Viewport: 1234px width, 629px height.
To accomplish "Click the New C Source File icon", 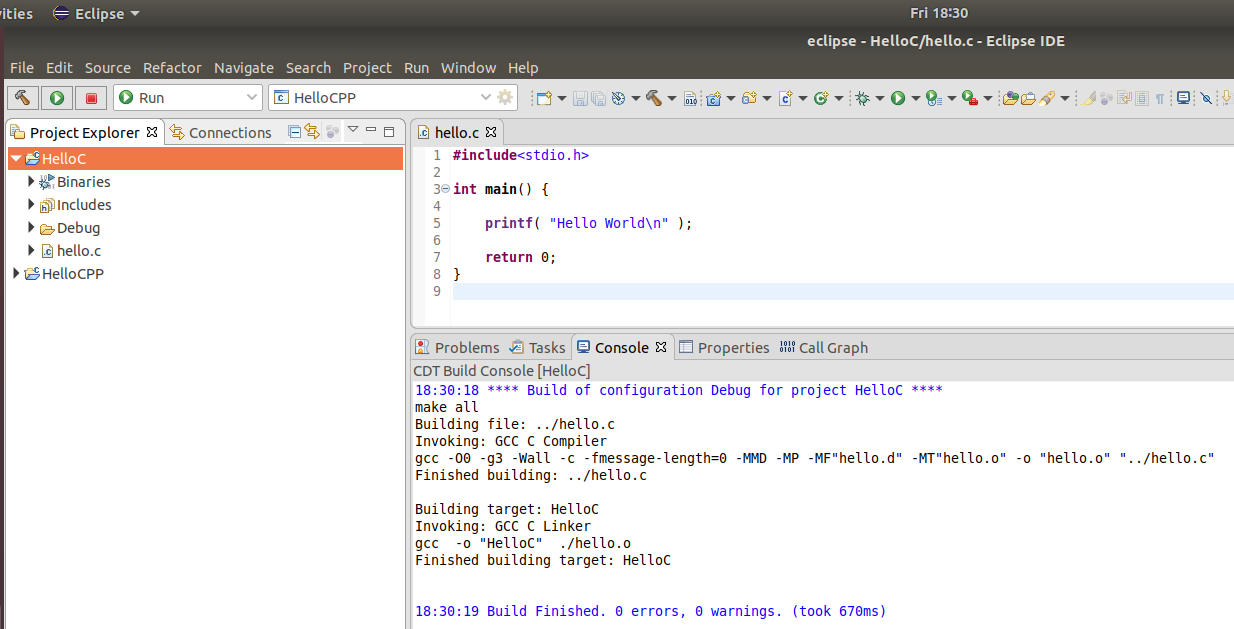I will click(x=786, y=98).
